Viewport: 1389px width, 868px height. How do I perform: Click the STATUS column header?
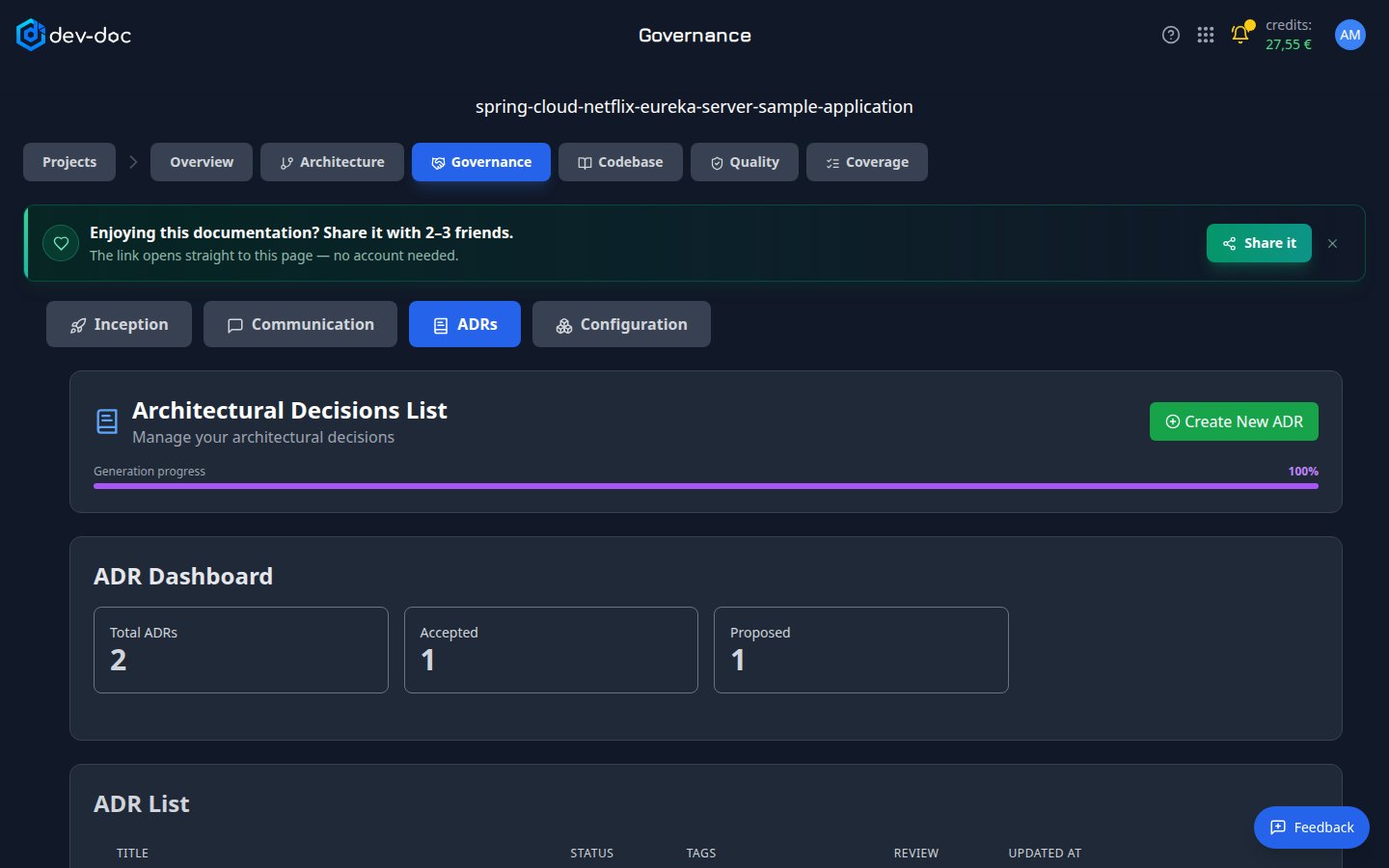coord(591,854)
